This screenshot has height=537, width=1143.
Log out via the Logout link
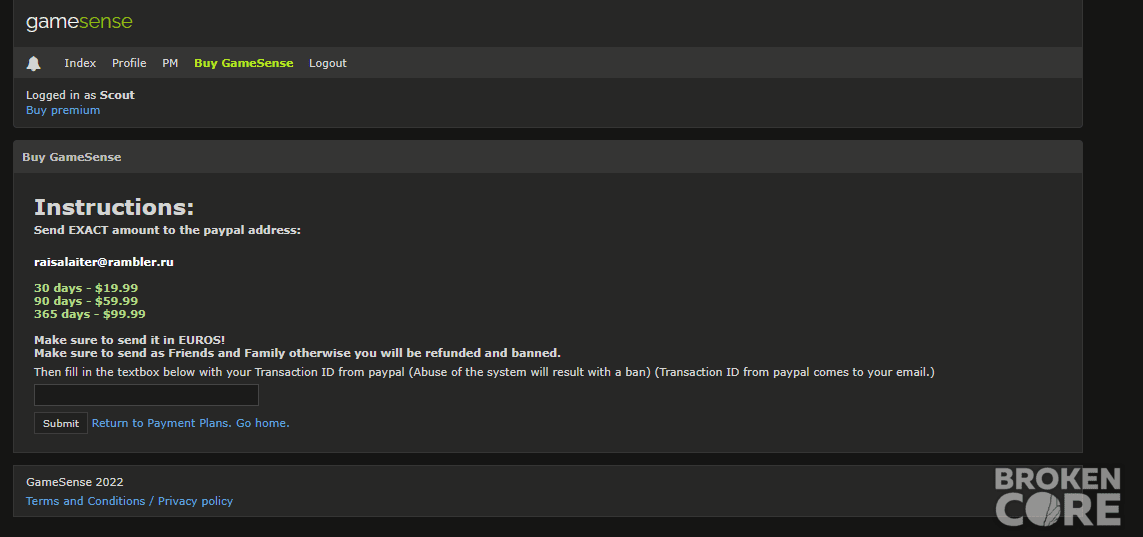pyautogui.click(x=327, y=63)
